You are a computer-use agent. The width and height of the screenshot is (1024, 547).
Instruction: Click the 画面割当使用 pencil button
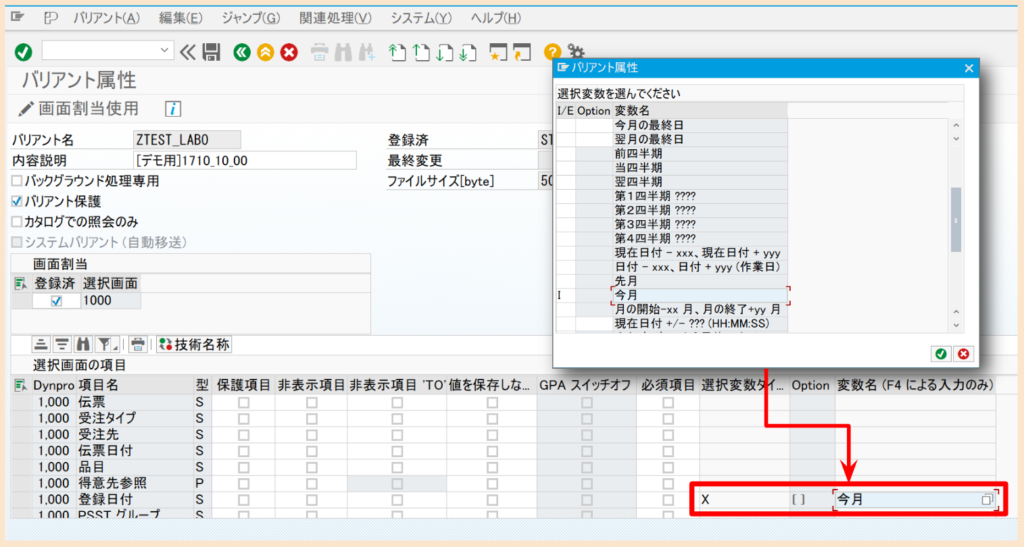coord(78,108)
